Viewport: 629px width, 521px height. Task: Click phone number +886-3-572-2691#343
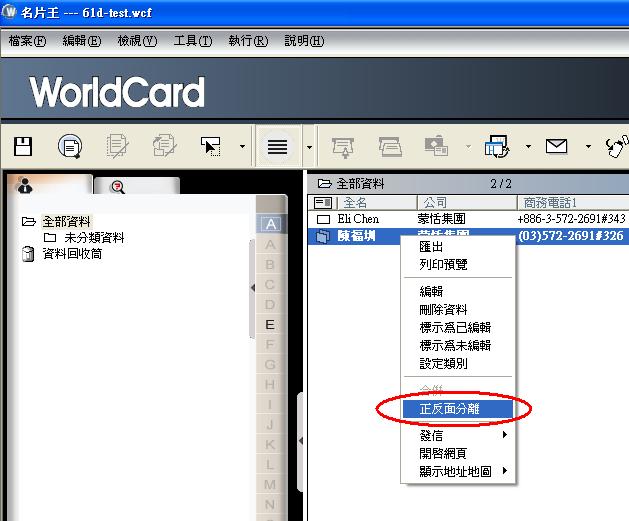coord(571,219)
